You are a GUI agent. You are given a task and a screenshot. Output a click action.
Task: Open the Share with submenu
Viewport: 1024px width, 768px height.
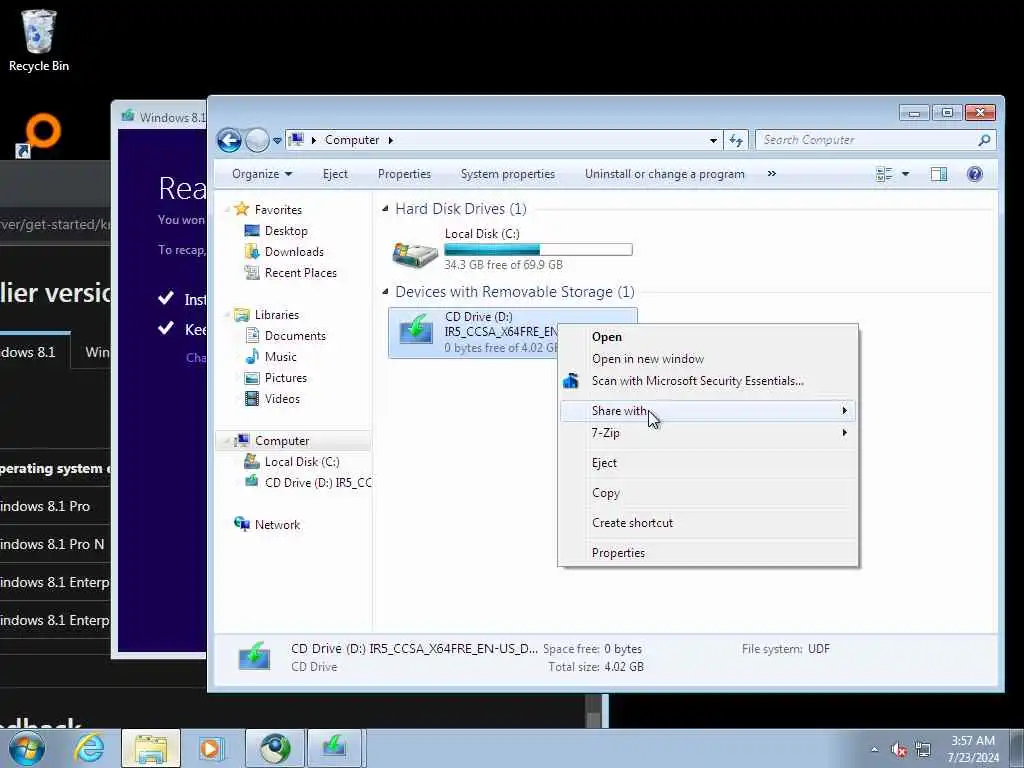[x=708, y=411]
